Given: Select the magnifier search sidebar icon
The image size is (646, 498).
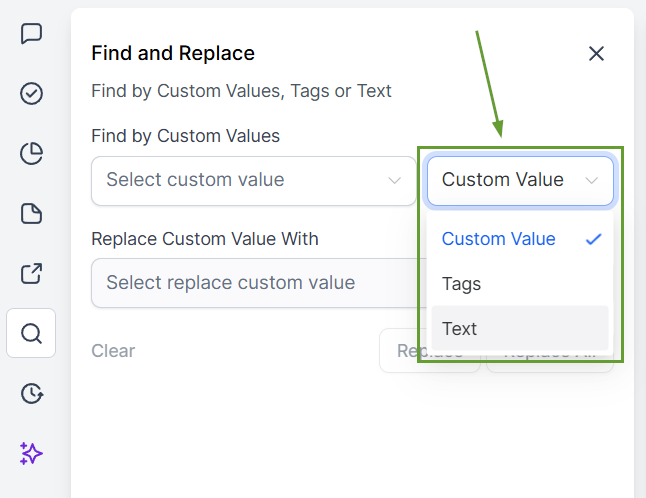Looking at the screenshot, I should point(31,333).
